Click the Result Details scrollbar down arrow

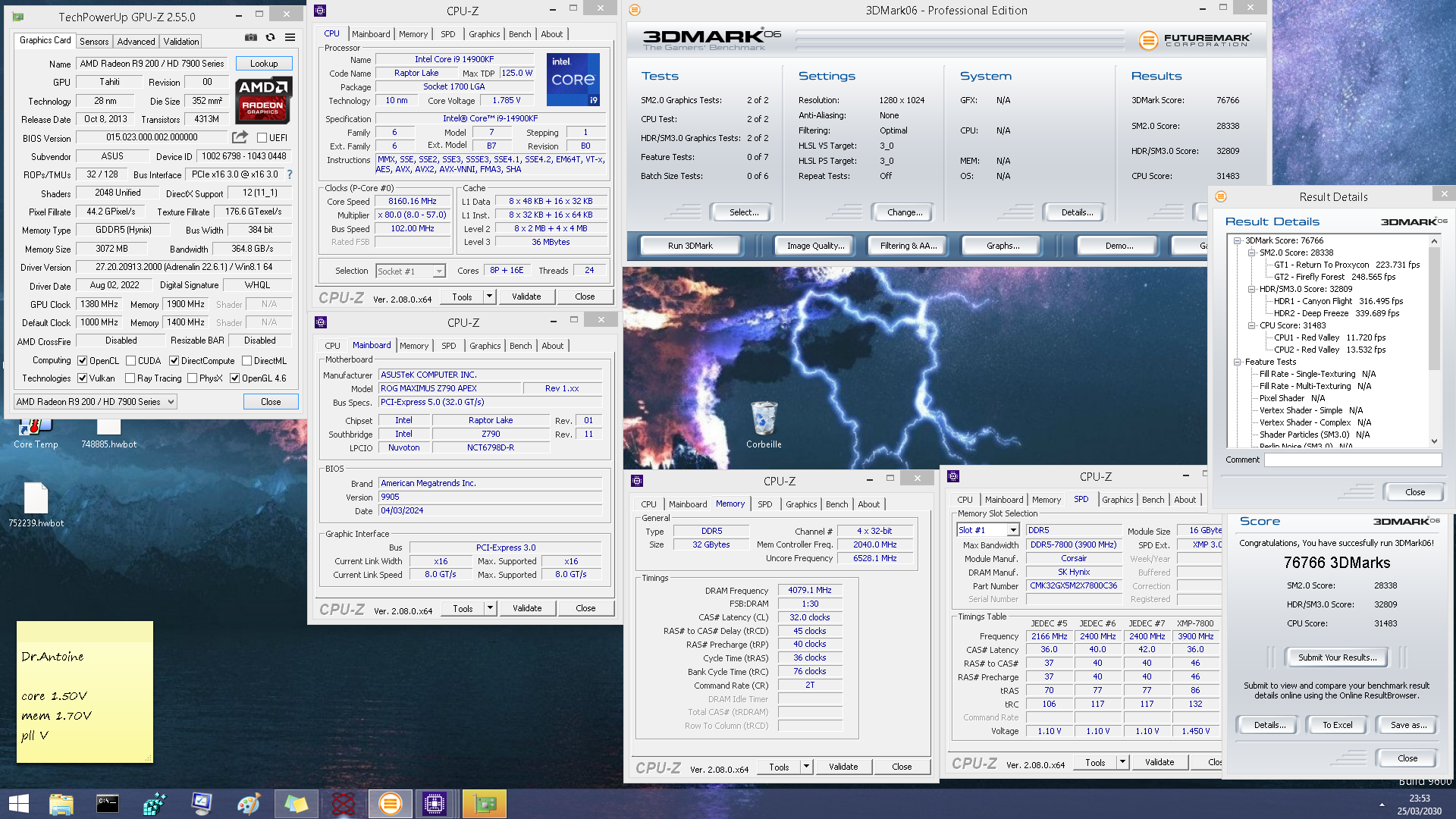(1434, 441)
